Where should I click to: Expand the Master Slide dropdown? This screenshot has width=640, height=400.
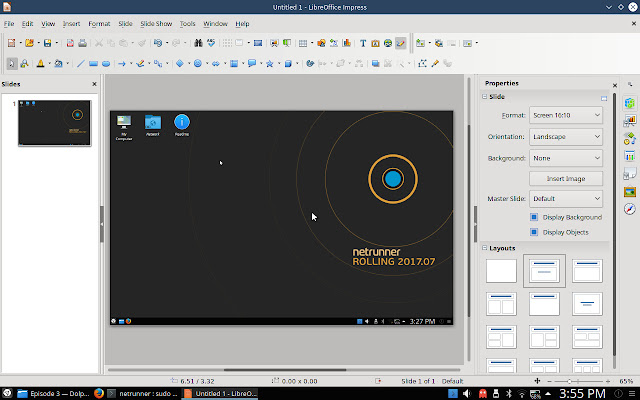coord(566,198)
